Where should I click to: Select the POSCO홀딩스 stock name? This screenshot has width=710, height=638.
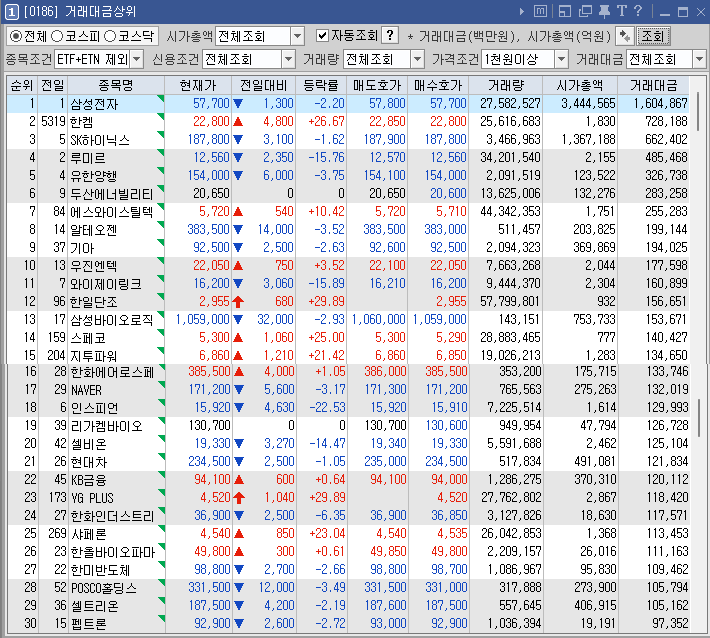click(104, 588)
